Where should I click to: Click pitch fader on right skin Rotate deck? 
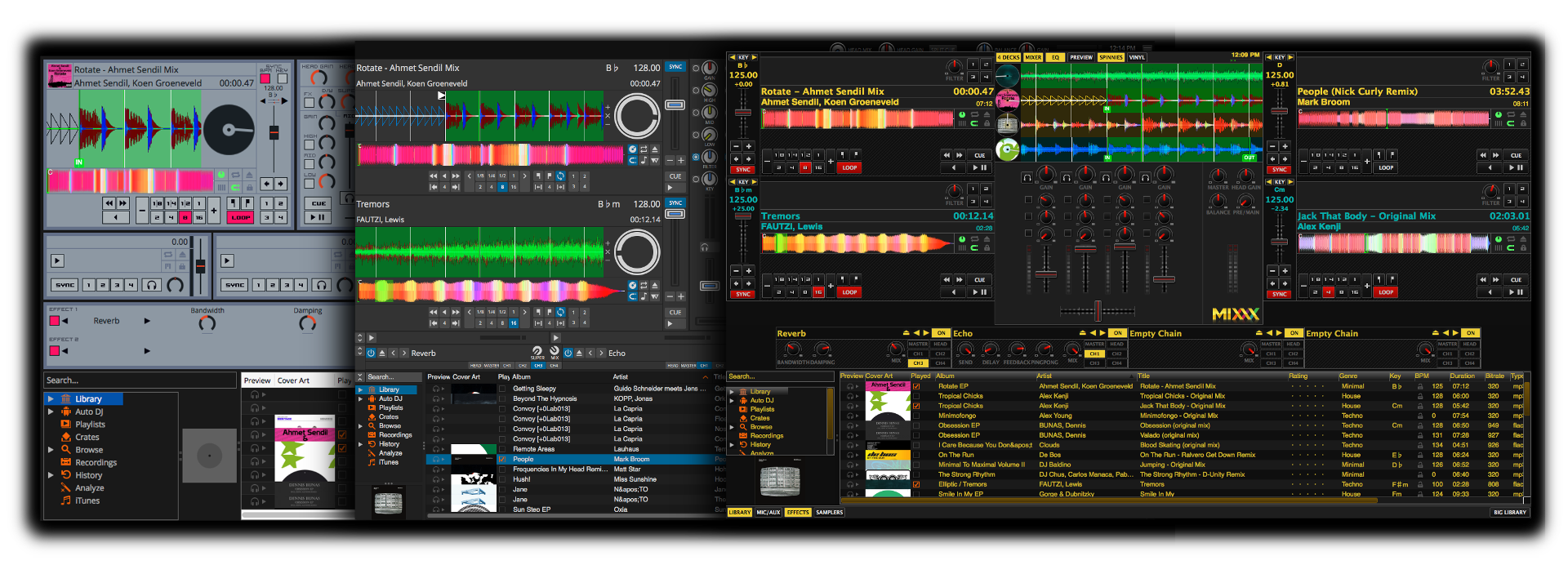point(743,113)
